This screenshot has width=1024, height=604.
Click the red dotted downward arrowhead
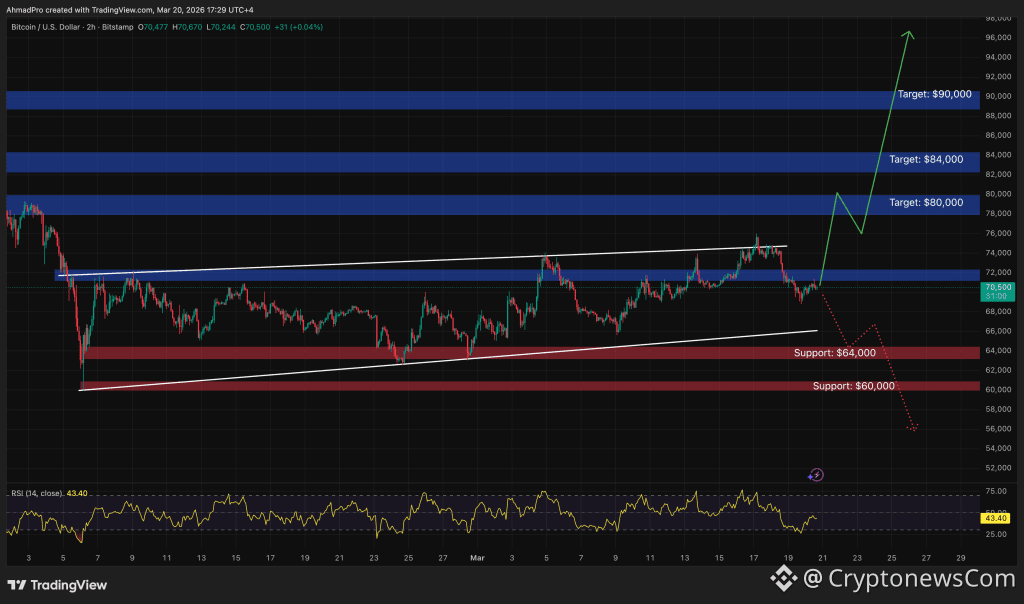[x=914, y=429]
